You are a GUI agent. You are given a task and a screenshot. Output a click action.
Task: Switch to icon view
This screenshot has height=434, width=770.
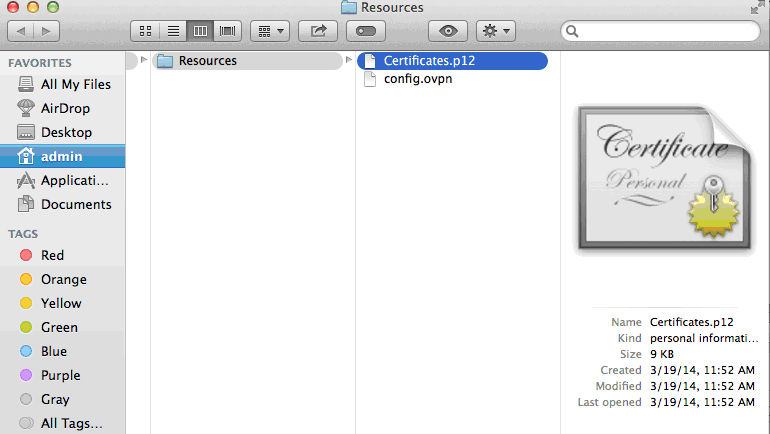click(145, 31)
